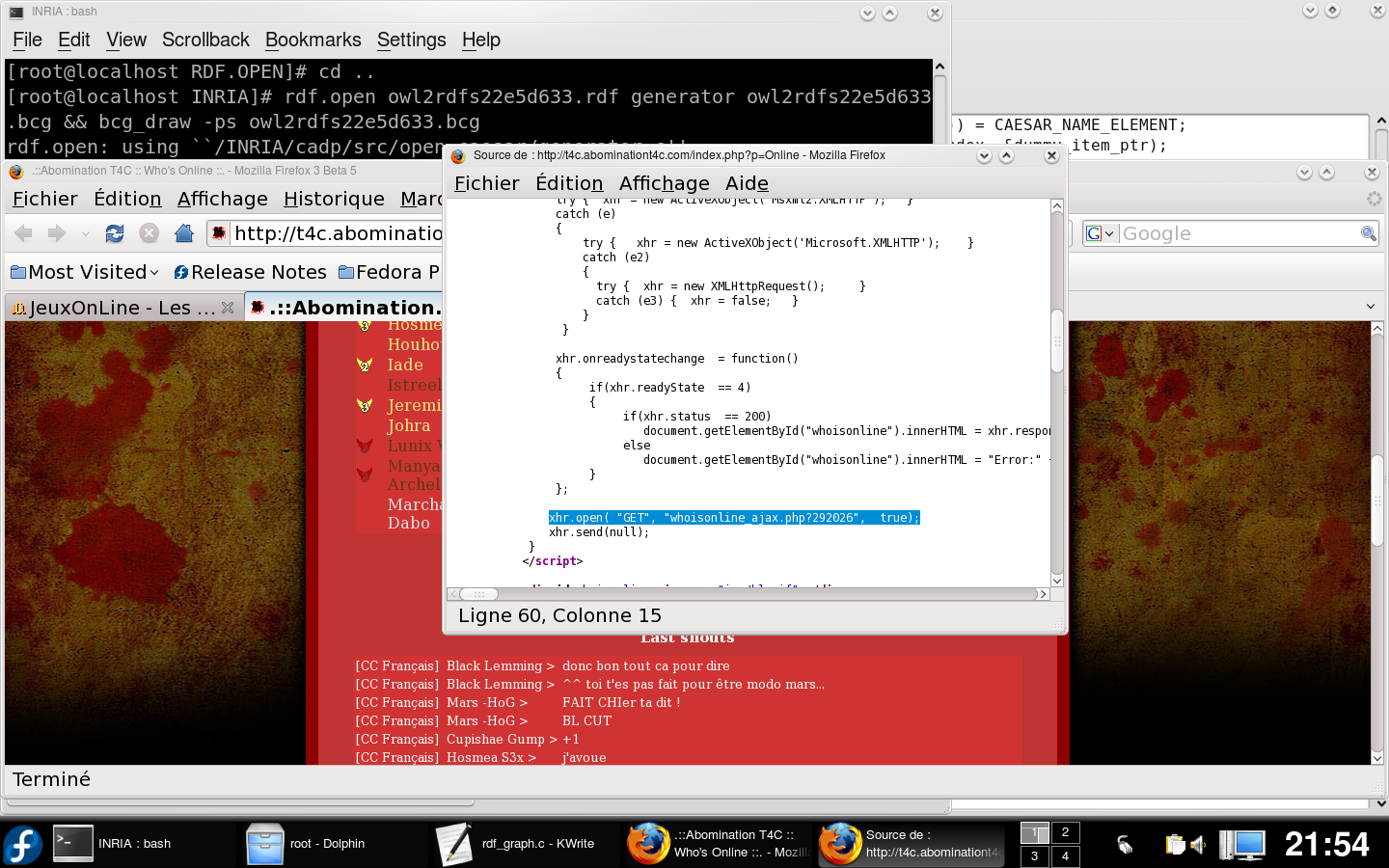1389x868 pixels.
Task: Close the JeuxOnLine tab with its X
Action: [x=228, y=308]
